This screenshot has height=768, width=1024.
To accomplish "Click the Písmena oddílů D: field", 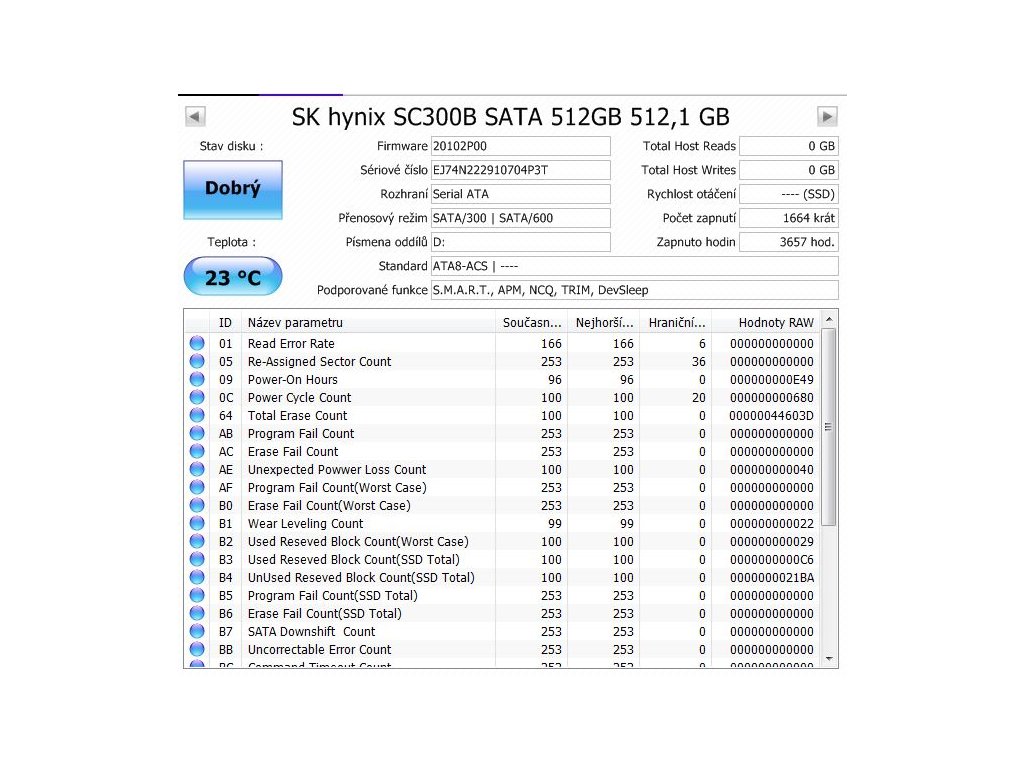I will coord(520,242).
